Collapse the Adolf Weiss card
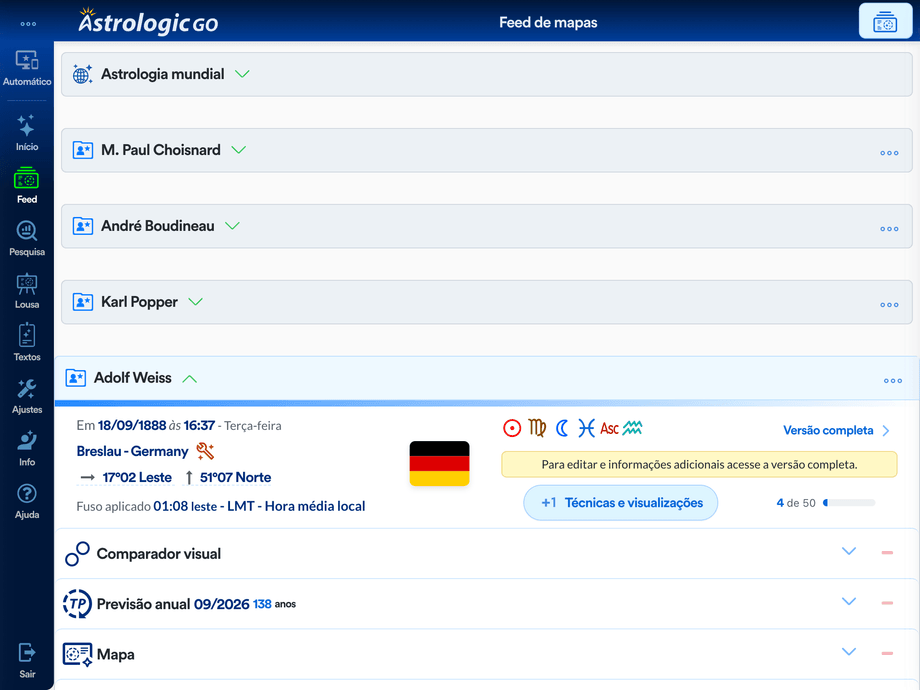The image size is (920, 690). [190, 378]
